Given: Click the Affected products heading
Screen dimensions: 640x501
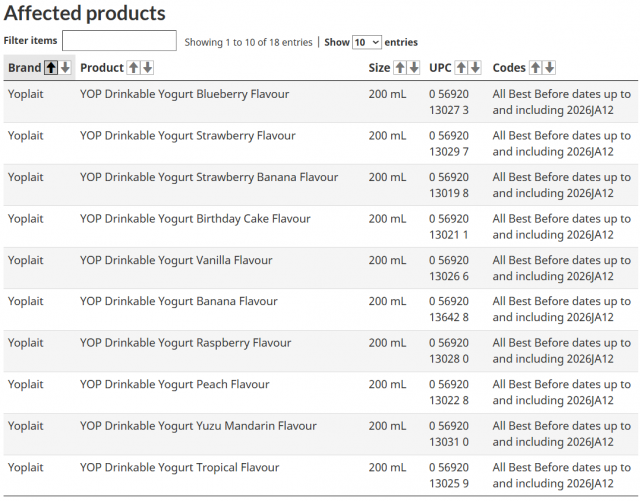Looking at the screenshot, I should pyautogui.click(x=85, y=14).
